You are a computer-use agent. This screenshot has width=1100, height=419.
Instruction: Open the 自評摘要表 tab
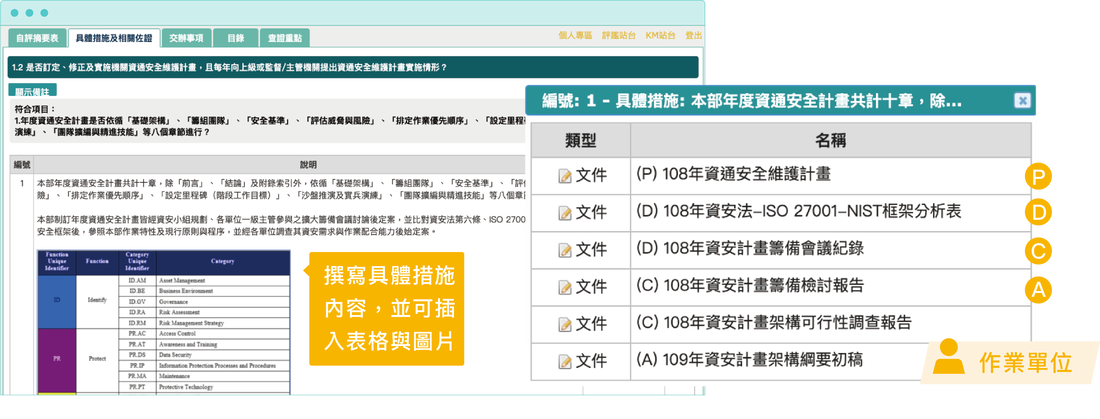(x=38, y=38)
